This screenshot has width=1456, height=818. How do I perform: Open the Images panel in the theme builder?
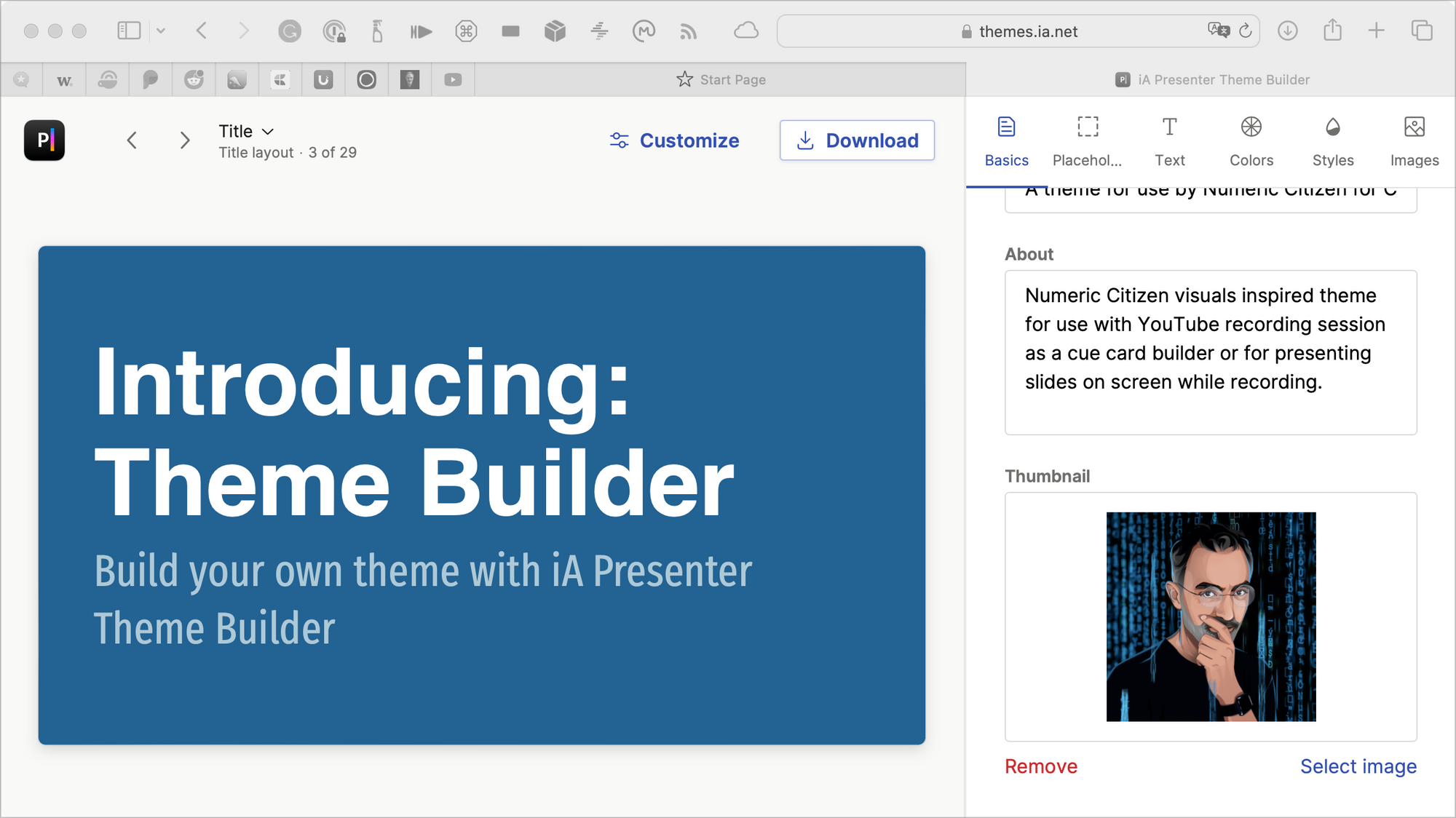[x=1413, y=140]
